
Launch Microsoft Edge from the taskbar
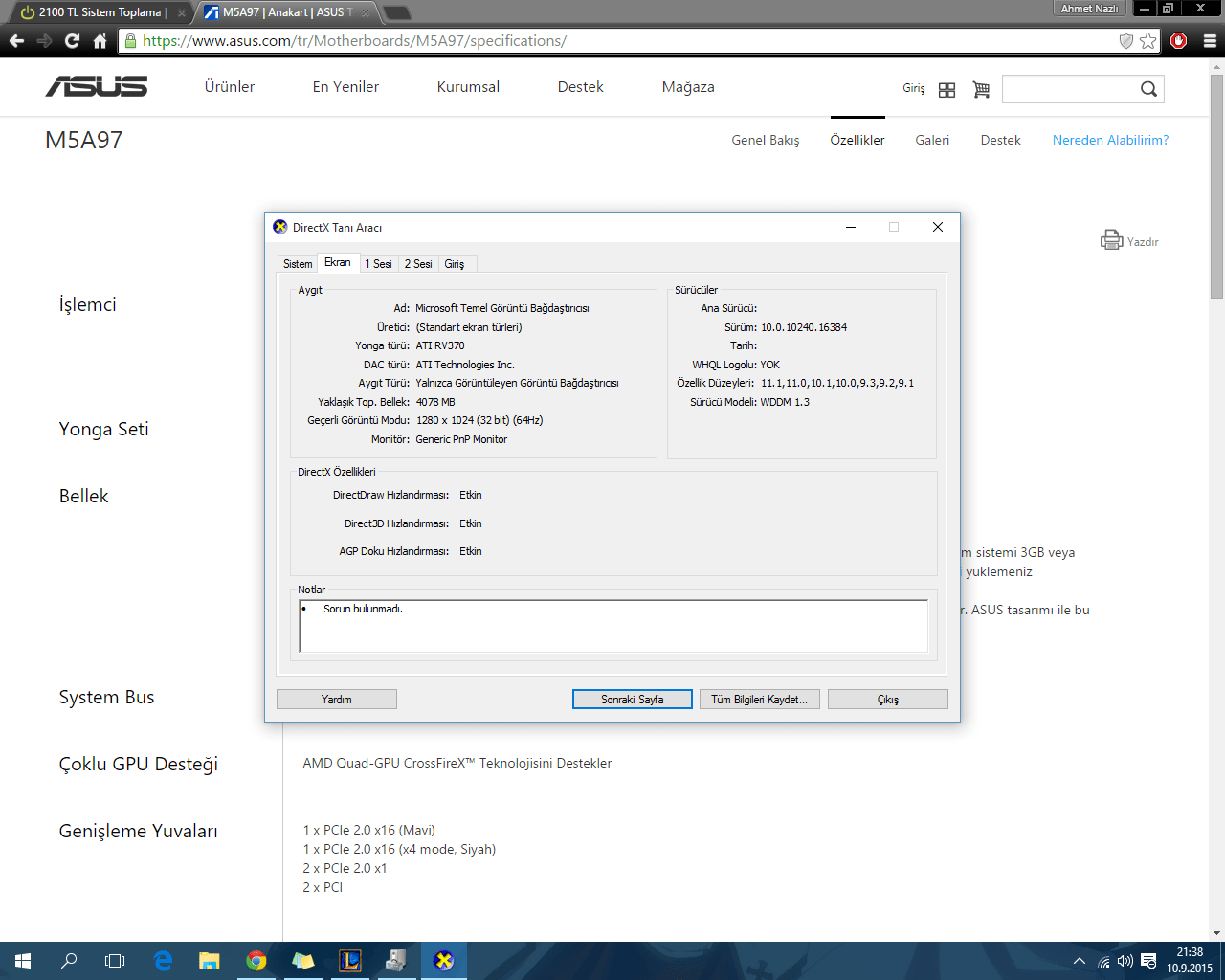pos(163,961)
